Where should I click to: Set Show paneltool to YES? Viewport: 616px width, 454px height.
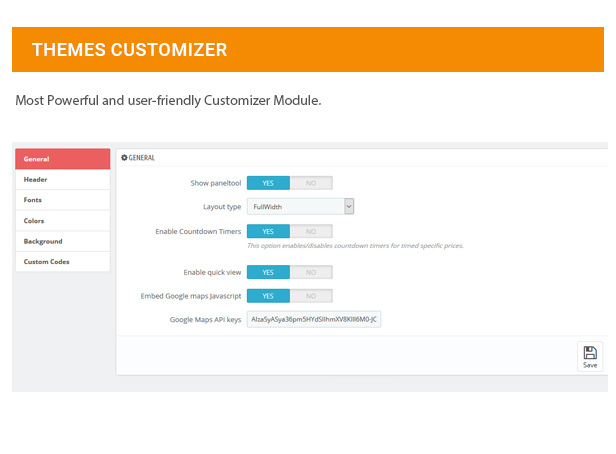[268, 183]
